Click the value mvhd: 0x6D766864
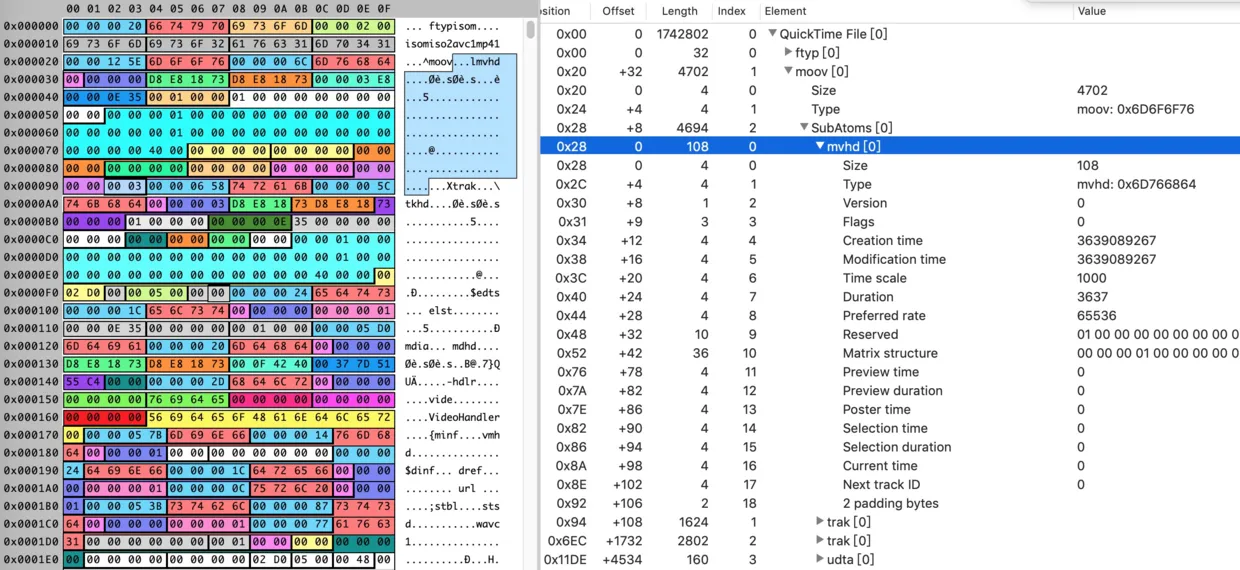Screen dimensions: 1240x570 (x=1136, y=184)
